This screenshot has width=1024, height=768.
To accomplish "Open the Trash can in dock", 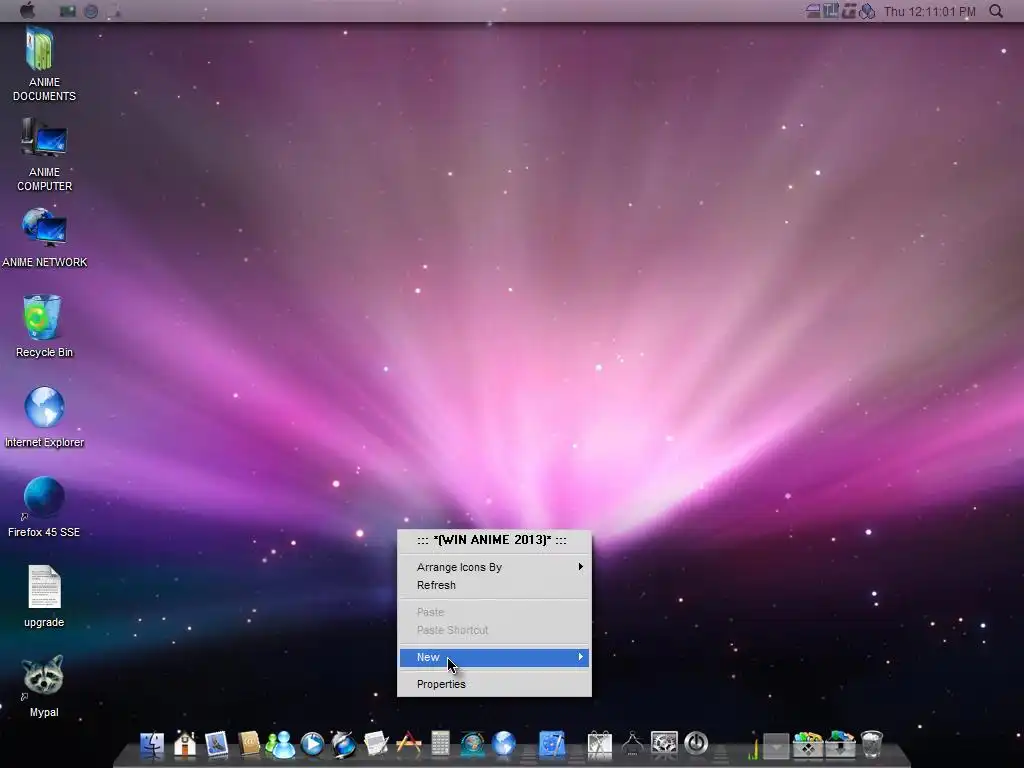I will pos(872,744).
